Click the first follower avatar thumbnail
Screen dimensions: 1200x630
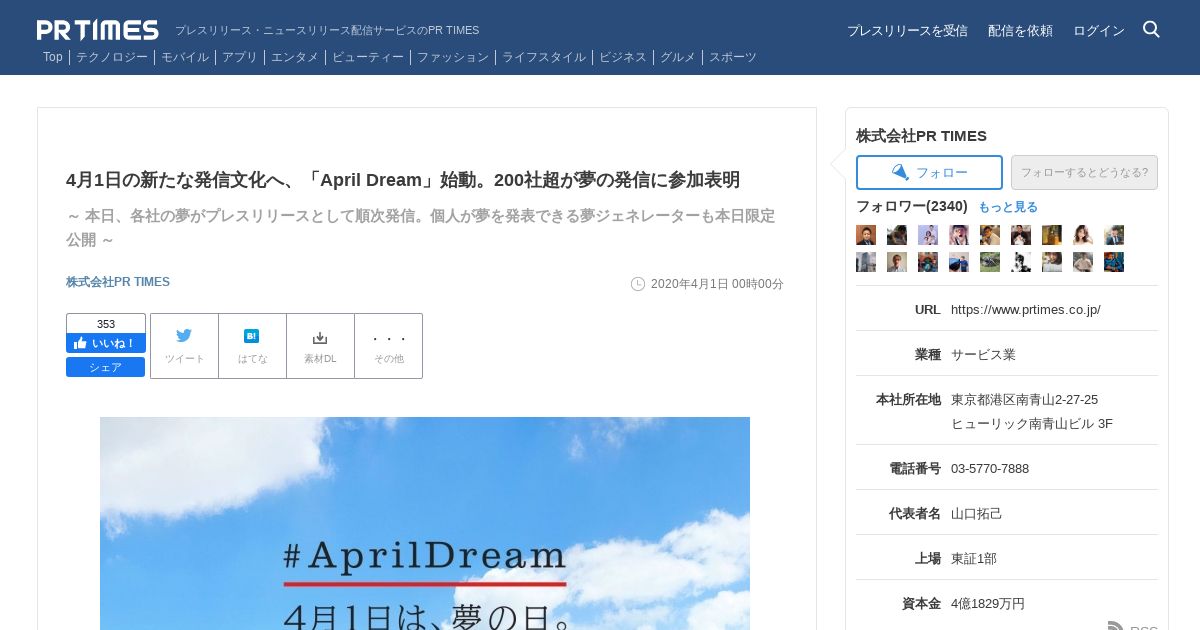click(866, 235)
